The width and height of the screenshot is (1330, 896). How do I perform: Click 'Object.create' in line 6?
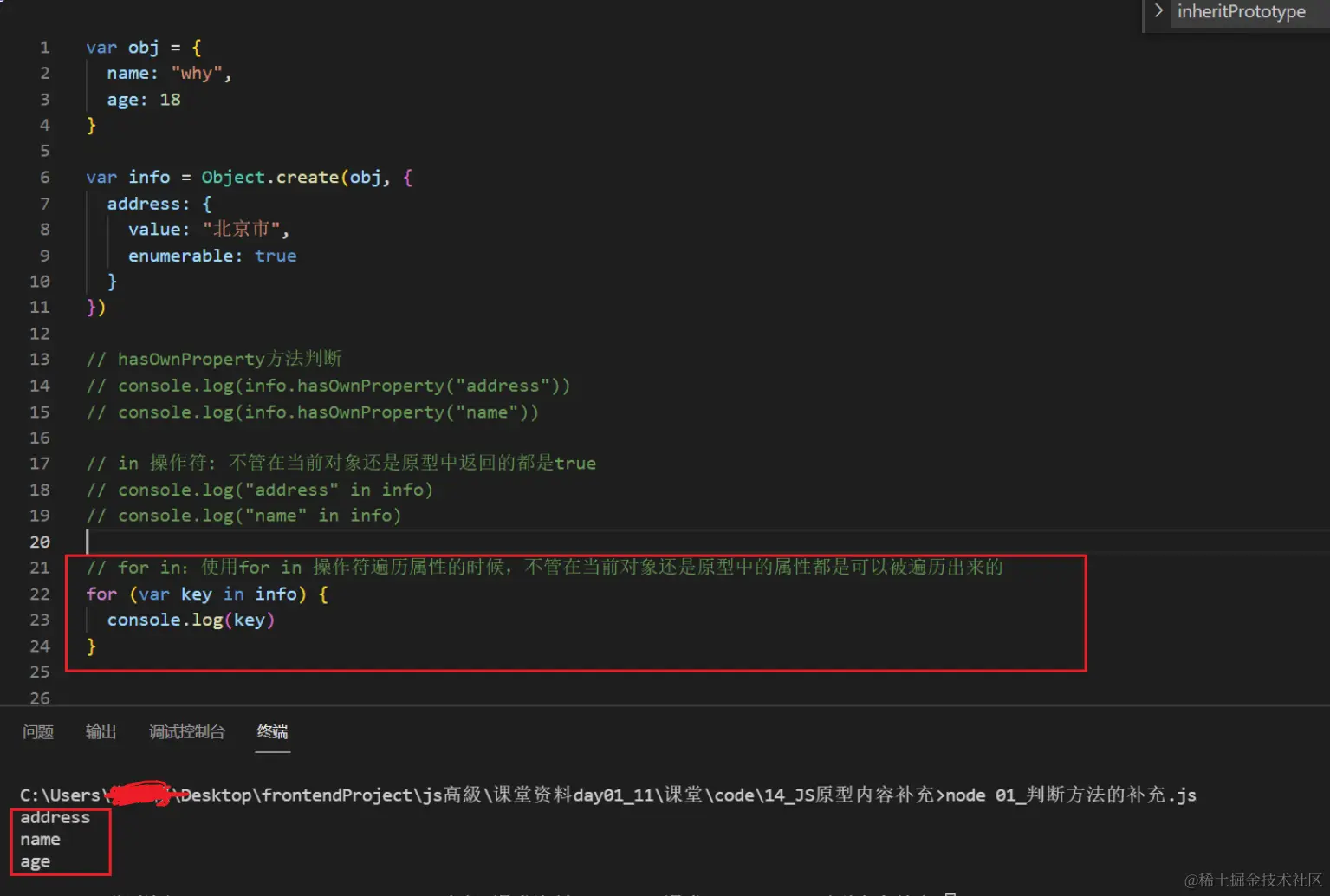[x=269, y=177]
